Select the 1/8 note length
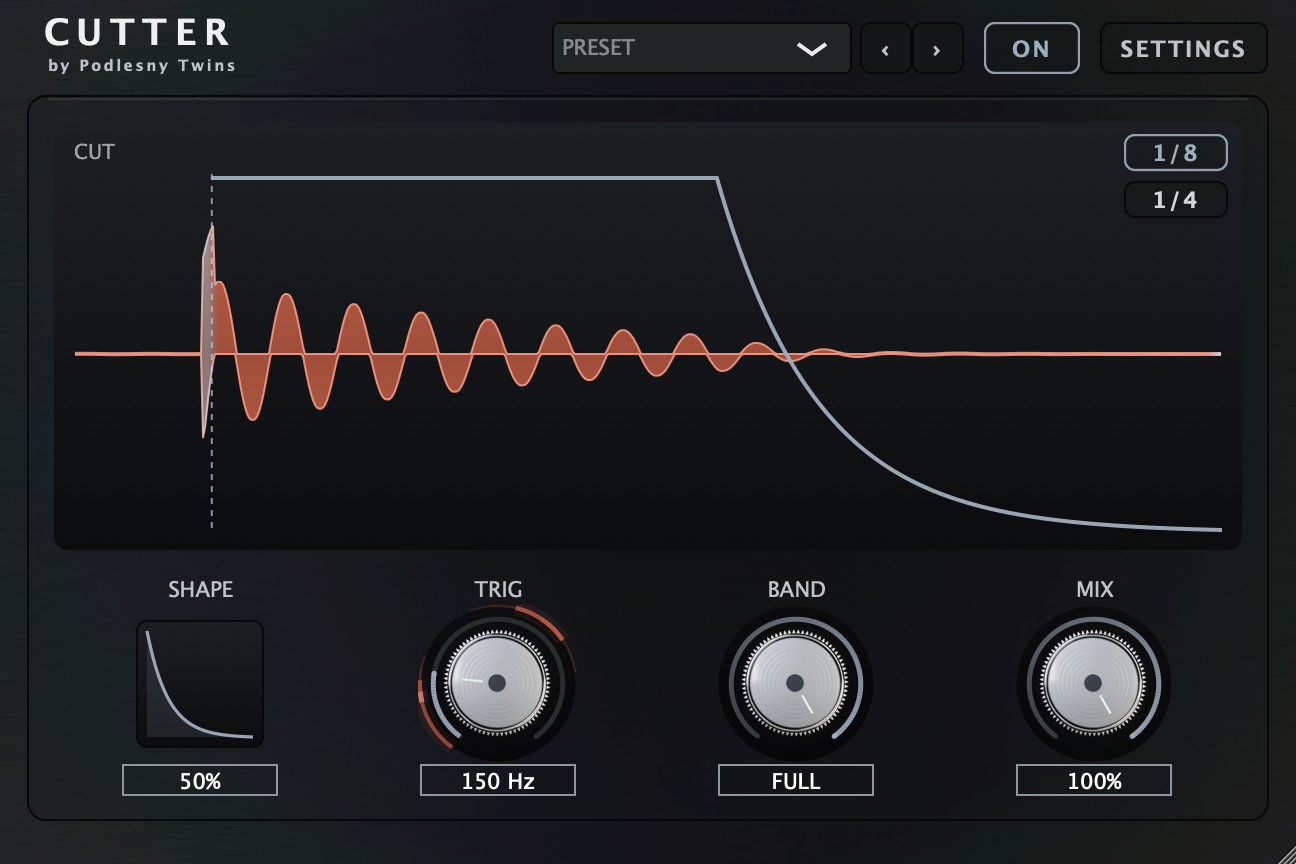 [1175, 153]
